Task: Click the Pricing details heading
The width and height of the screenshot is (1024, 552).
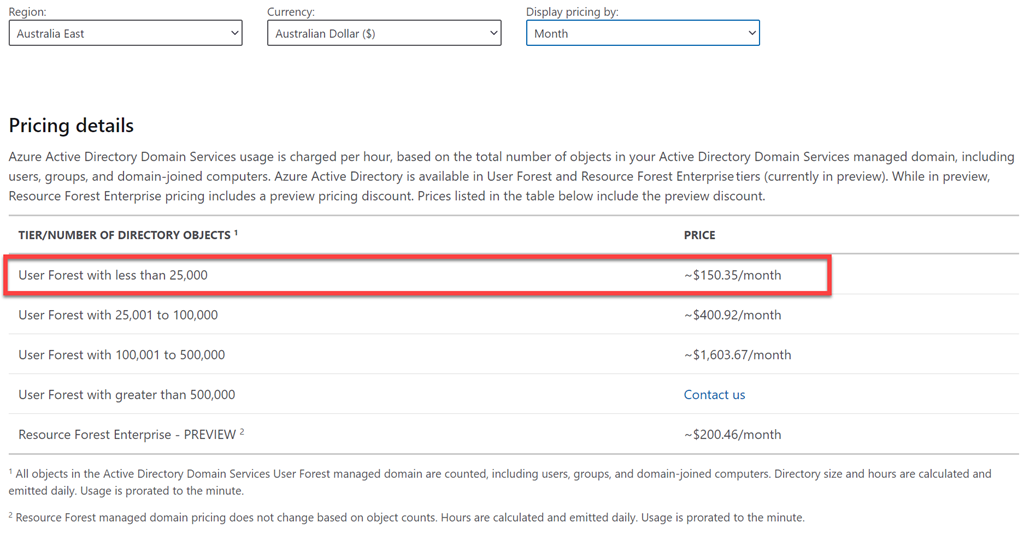Action: (x=71, y=126)
